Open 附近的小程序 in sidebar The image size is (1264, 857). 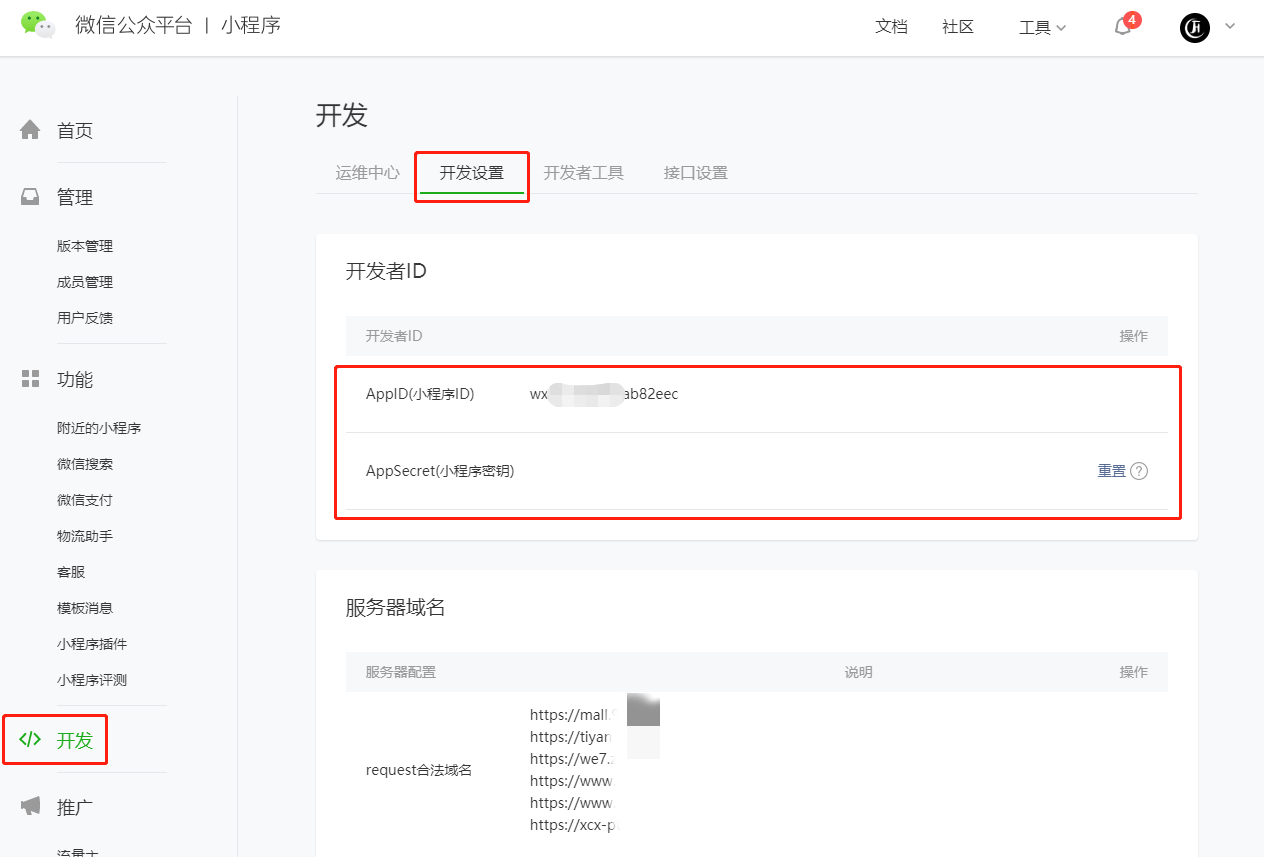tap(99, 428)
